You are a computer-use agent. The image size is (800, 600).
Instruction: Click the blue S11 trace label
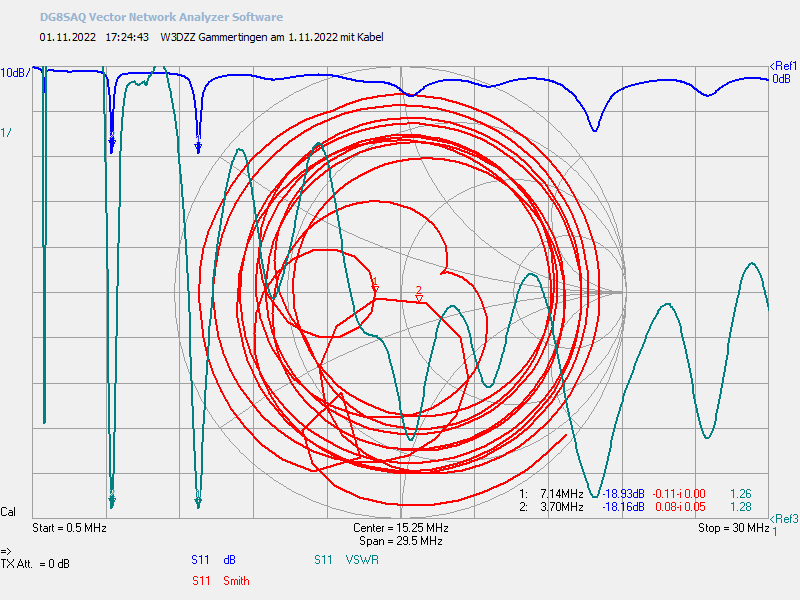[201, 560]
